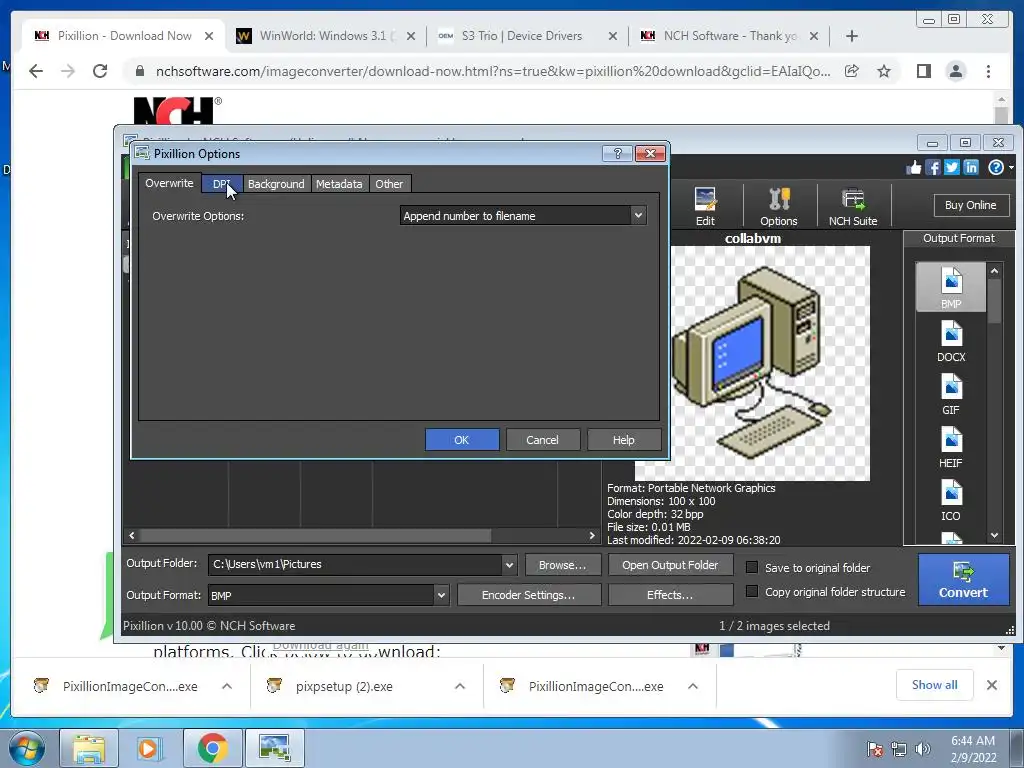
Task: Cancel the Pixillion Options dialog
Action: pyautogui.click(x=542, y=440)
